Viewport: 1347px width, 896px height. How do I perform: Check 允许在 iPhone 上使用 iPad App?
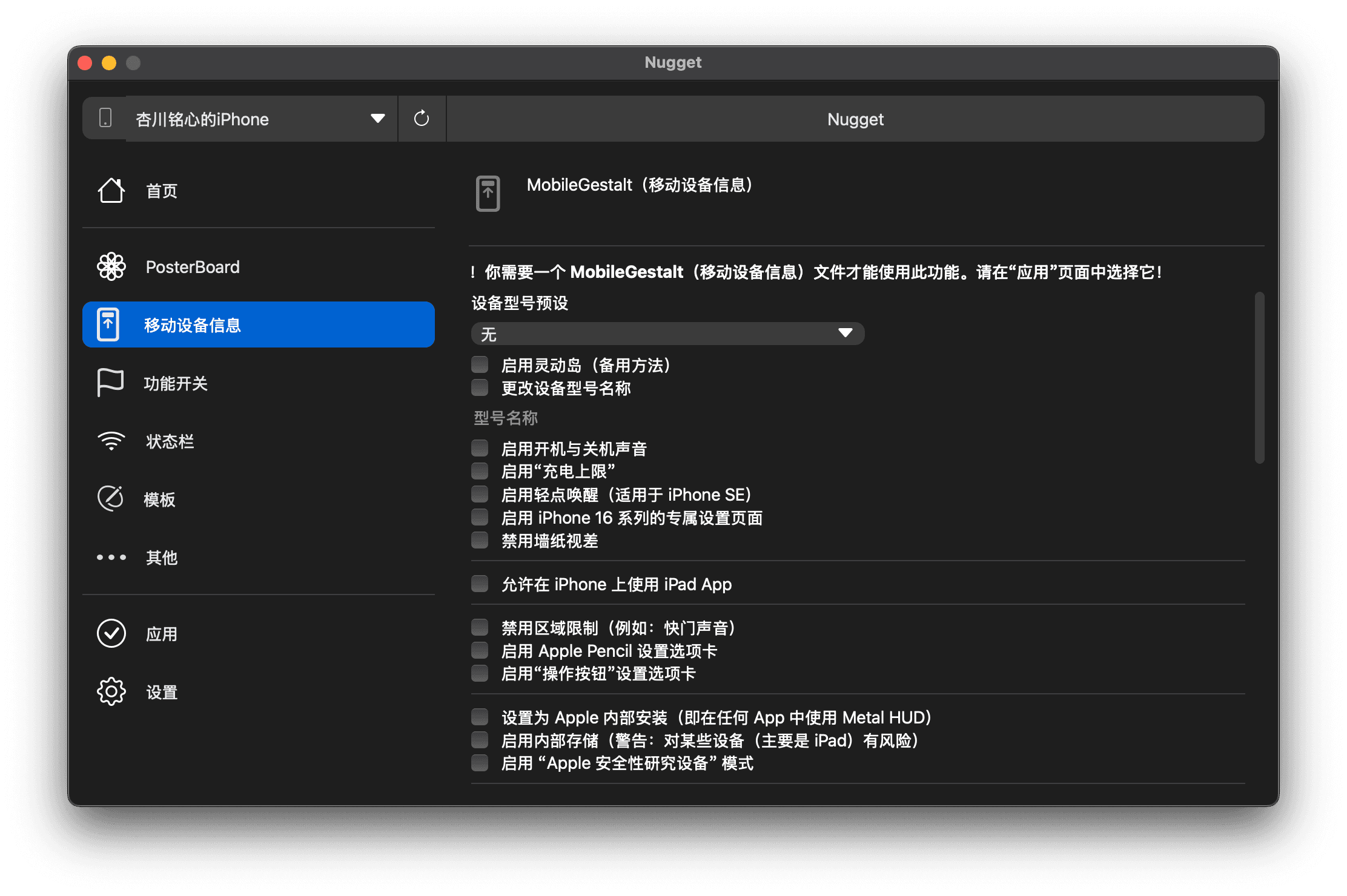pyautogui.click(x=480, y=584)
